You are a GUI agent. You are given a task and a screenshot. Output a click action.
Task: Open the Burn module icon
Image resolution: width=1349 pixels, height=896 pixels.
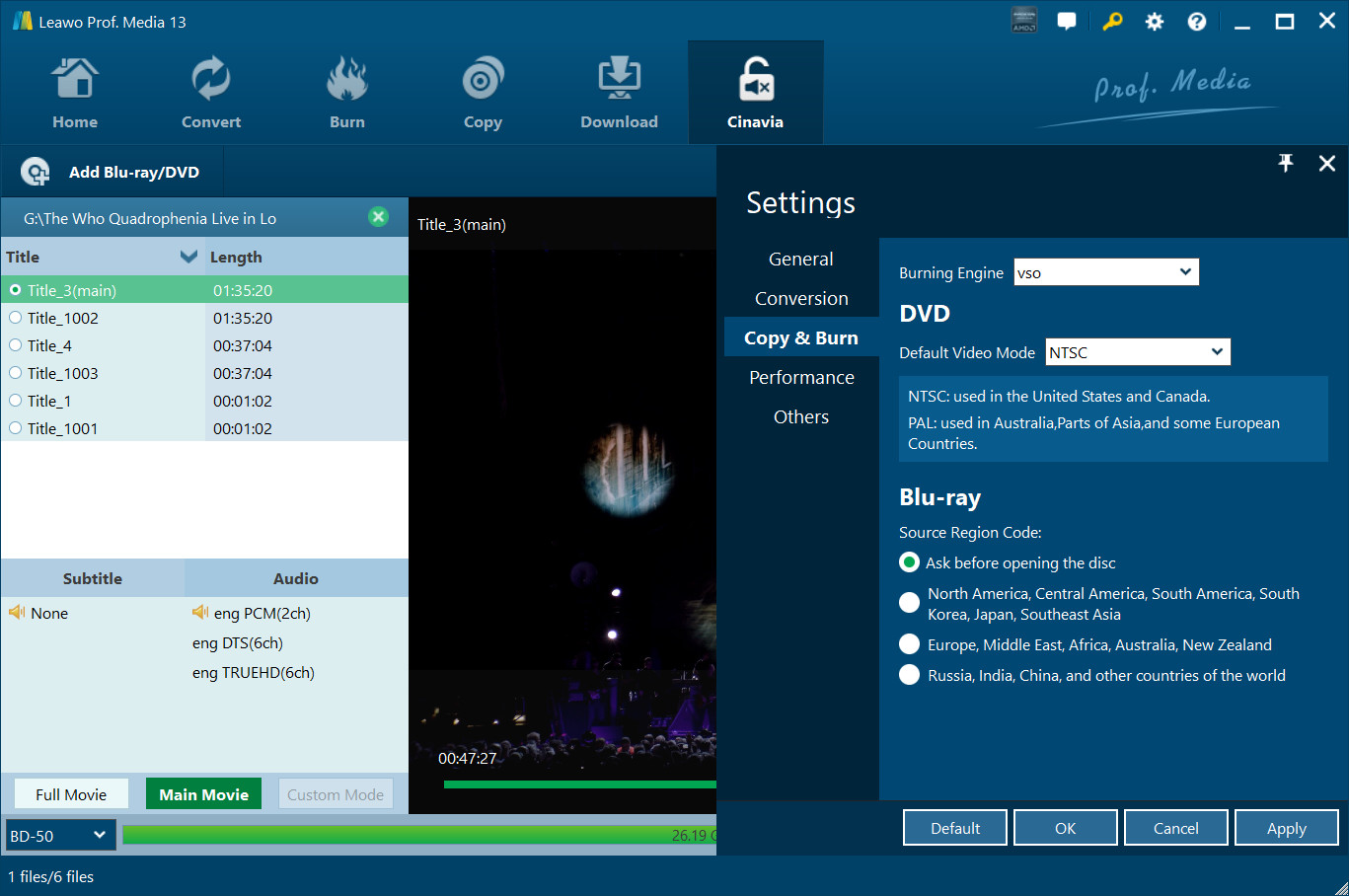pos(346,81)
